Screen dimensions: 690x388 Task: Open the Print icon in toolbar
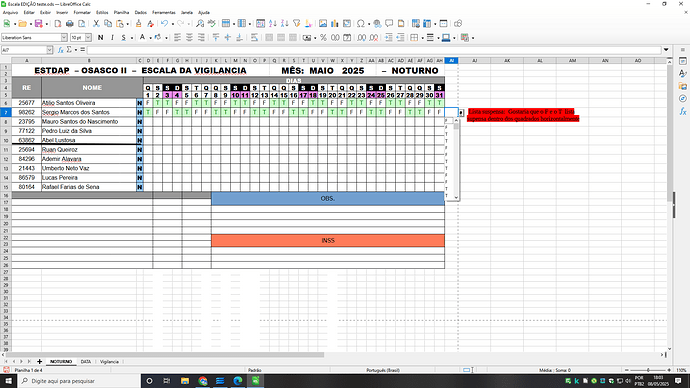tap(70, 24)
